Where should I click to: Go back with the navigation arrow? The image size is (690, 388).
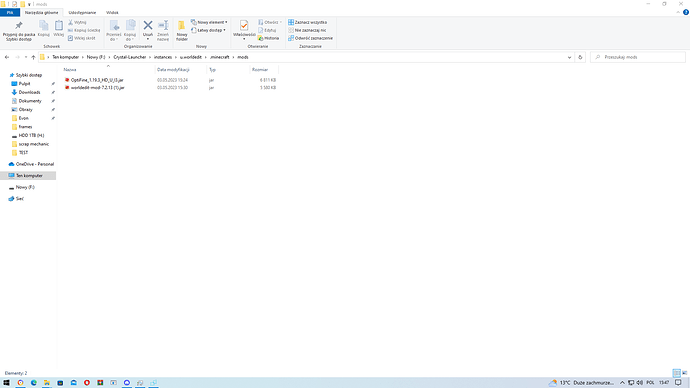tap(7, 57)
